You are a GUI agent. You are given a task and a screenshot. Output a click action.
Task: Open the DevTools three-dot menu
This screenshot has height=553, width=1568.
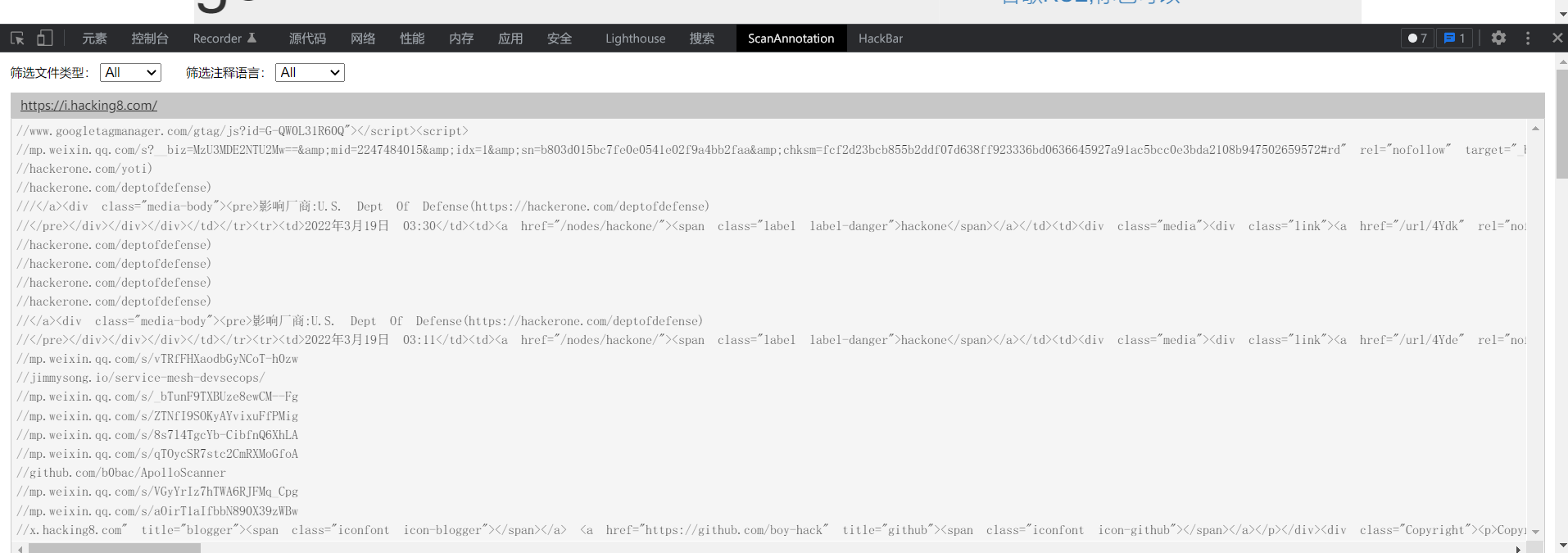(x=1528, y=38)
